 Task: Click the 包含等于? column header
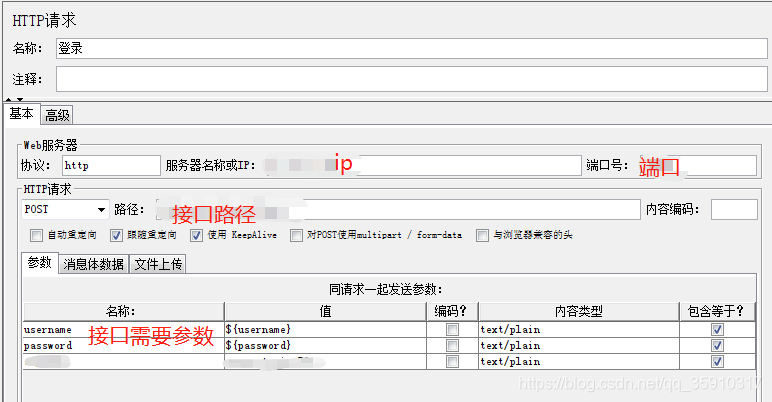click(x=717, y=311)
